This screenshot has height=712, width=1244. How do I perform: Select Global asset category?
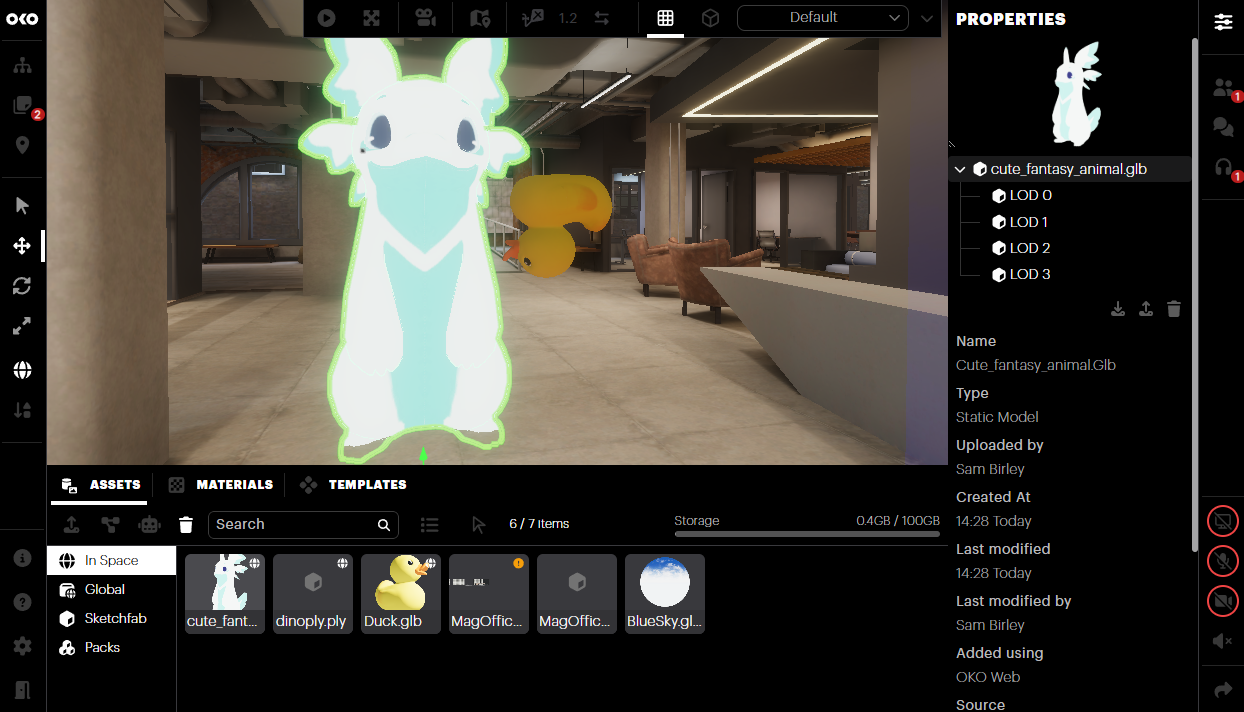[112, 590]
